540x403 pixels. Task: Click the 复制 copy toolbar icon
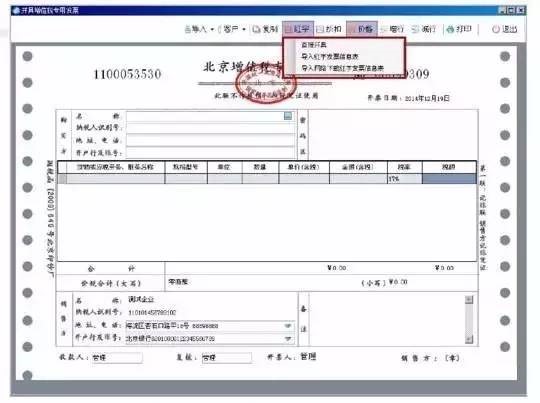tap(256, 29)
